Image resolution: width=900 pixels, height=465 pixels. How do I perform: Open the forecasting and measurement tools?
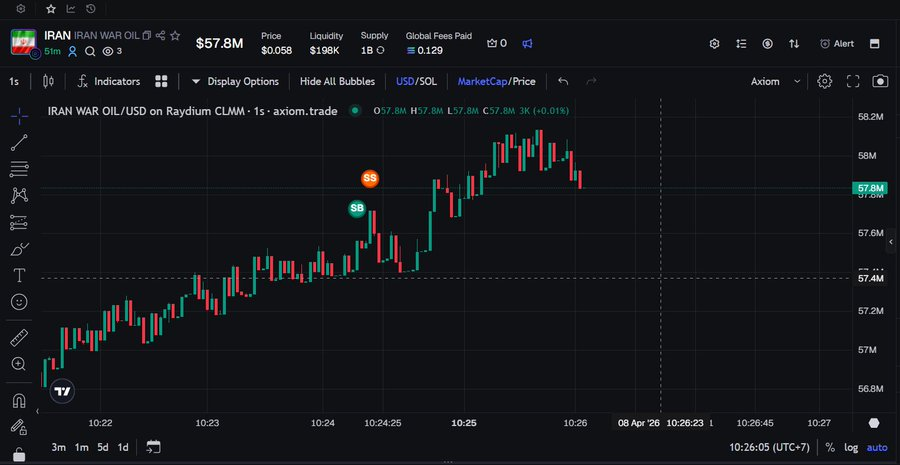coord(19,222)
